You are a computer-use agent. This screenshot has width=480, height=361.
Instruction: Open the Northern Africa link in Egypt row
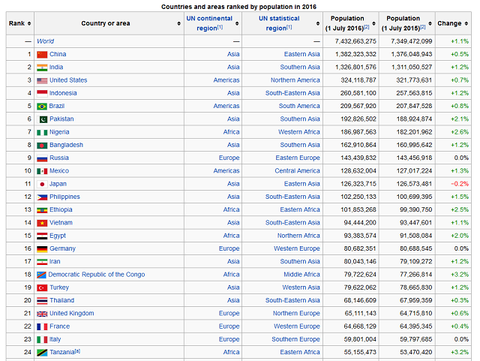[299, 236]
